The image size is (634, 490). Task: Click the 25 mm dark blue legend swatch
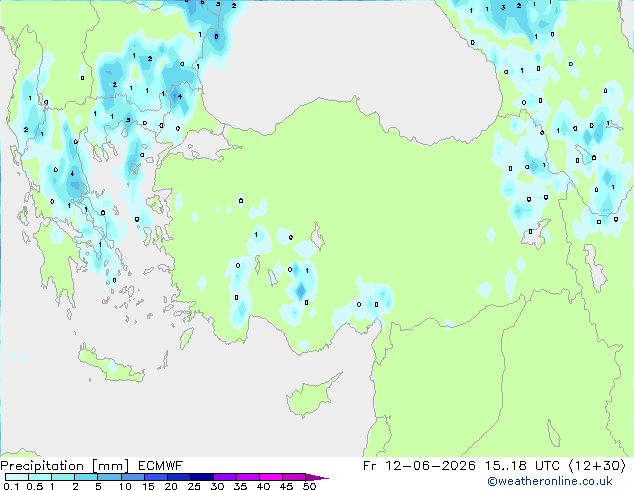[202, 477]
